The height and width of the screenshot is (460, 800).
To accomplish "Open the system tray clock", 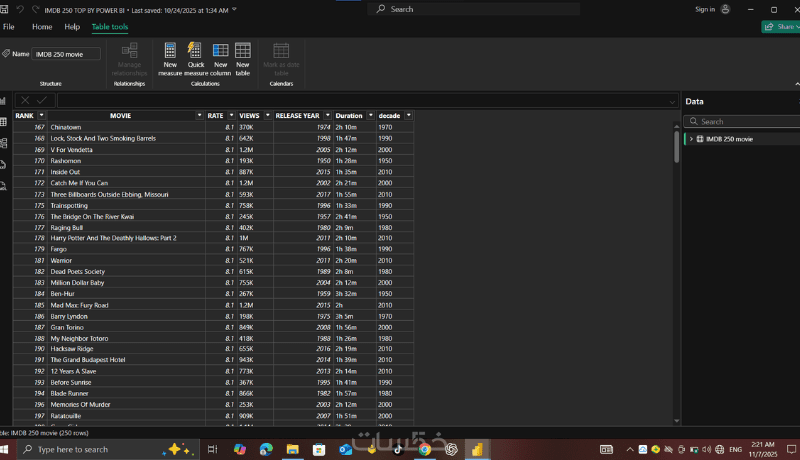I will [x=763, y=449].
